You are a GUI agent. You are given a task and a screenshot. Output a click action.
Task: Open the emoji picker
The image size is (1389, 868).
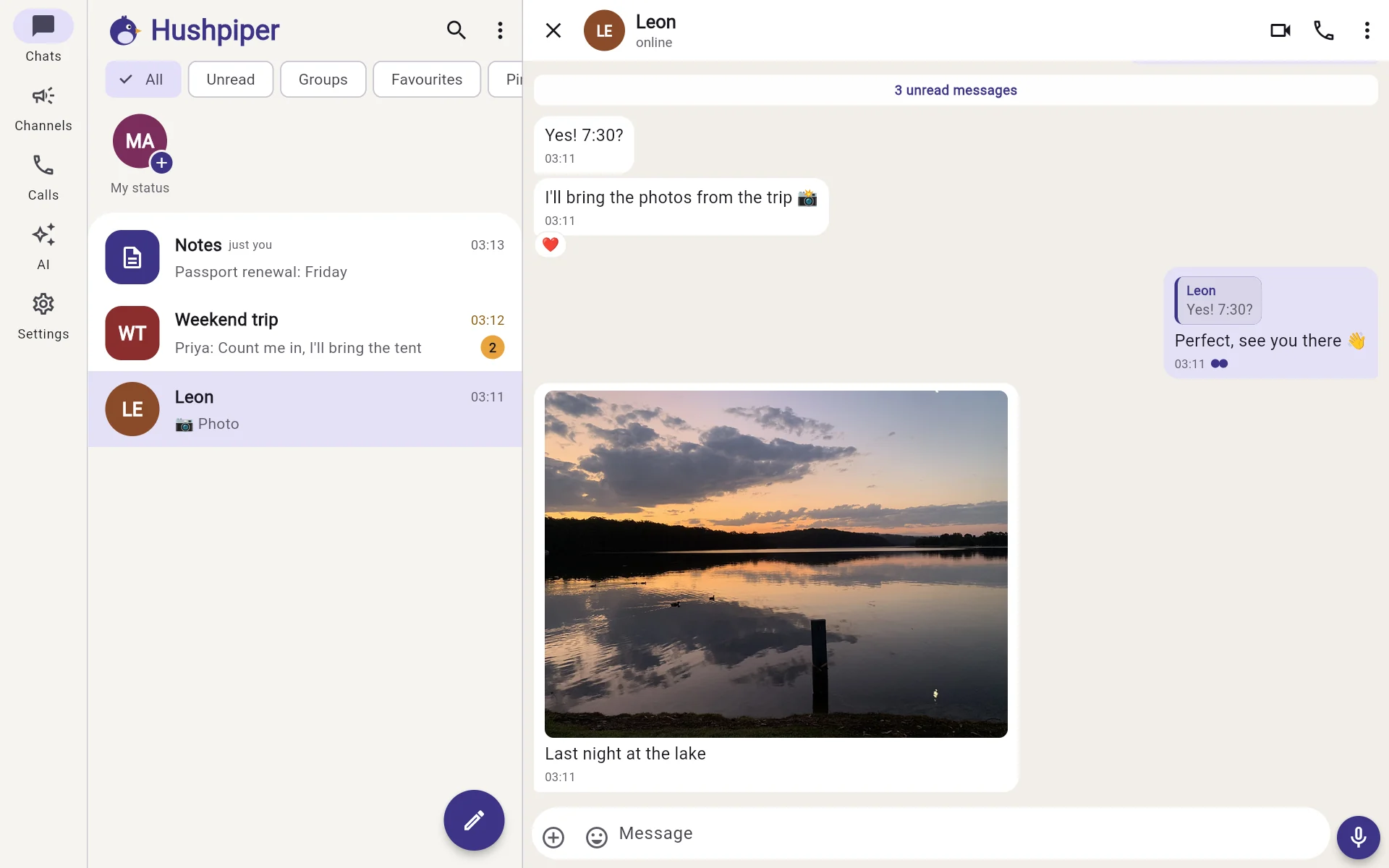[x=597, y=838]
